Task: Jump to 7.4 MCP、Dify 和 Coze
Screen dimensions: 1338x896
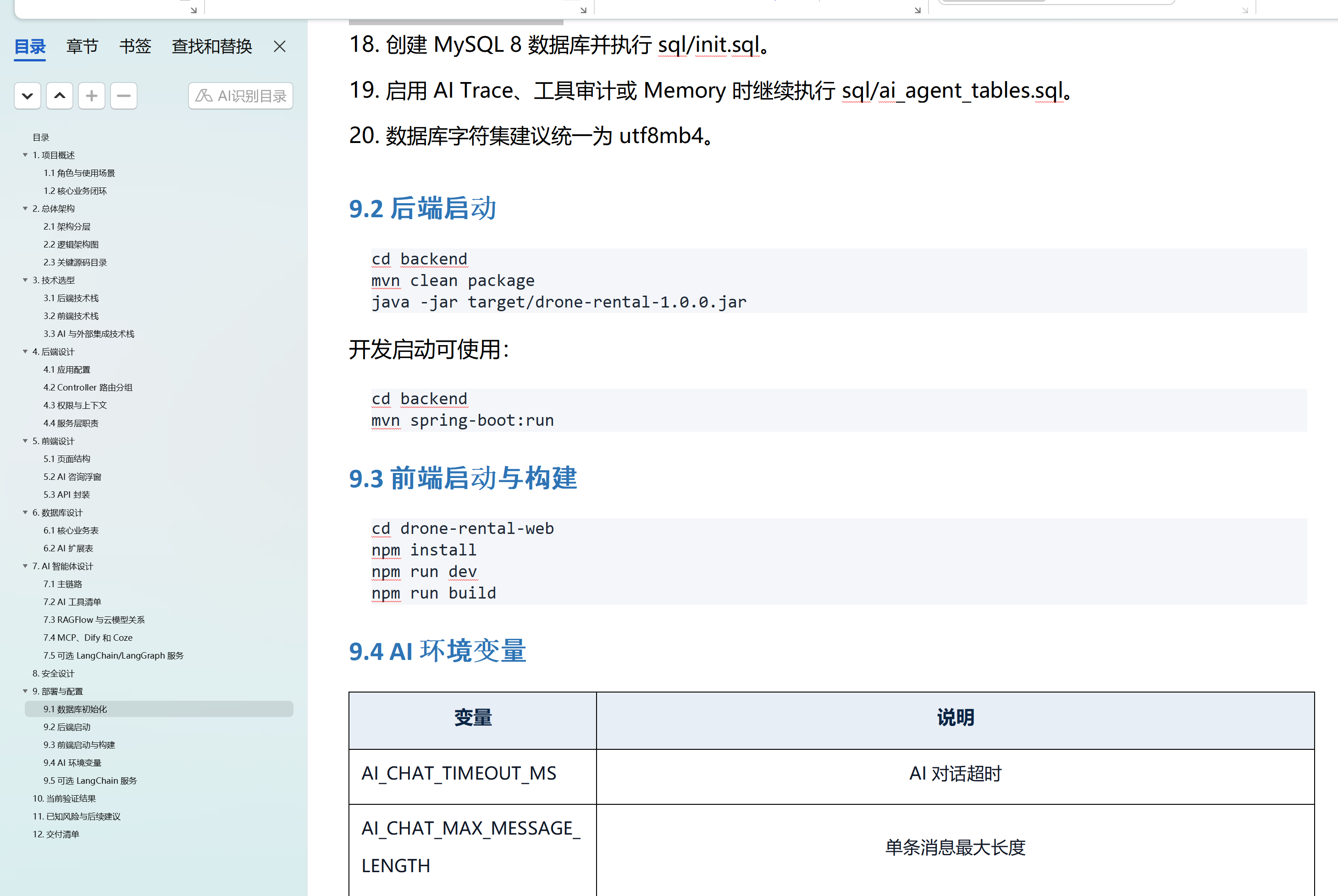Action: pyautogui.click(x=88, y=638)
